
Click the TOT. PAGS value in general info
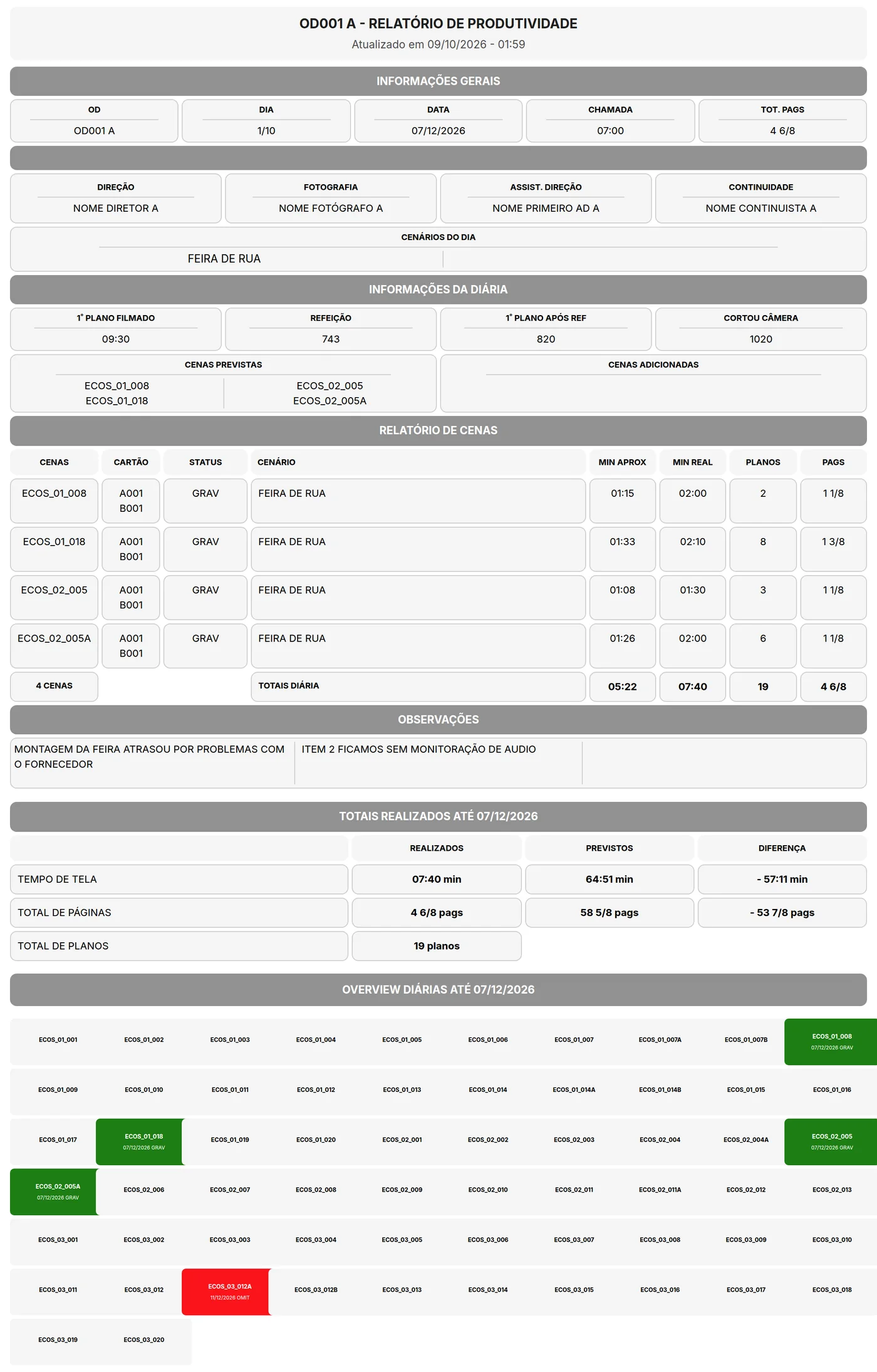(x=782, y=131)
